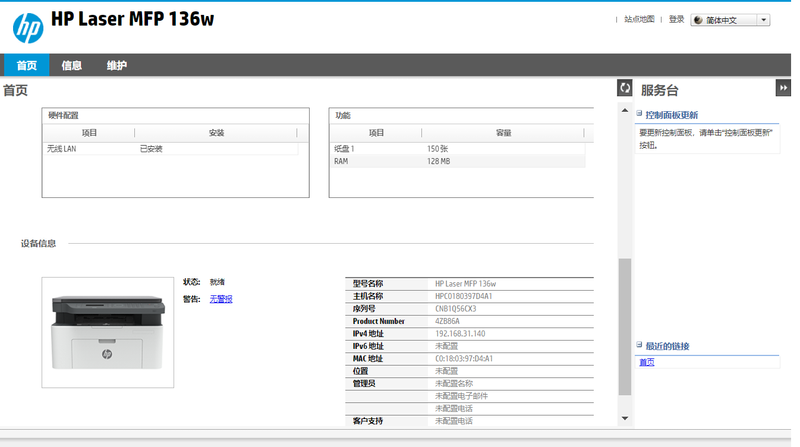Click the 客户支持 label
The image size is (800, 447).
pyautogui.click(x=368, y=421)
